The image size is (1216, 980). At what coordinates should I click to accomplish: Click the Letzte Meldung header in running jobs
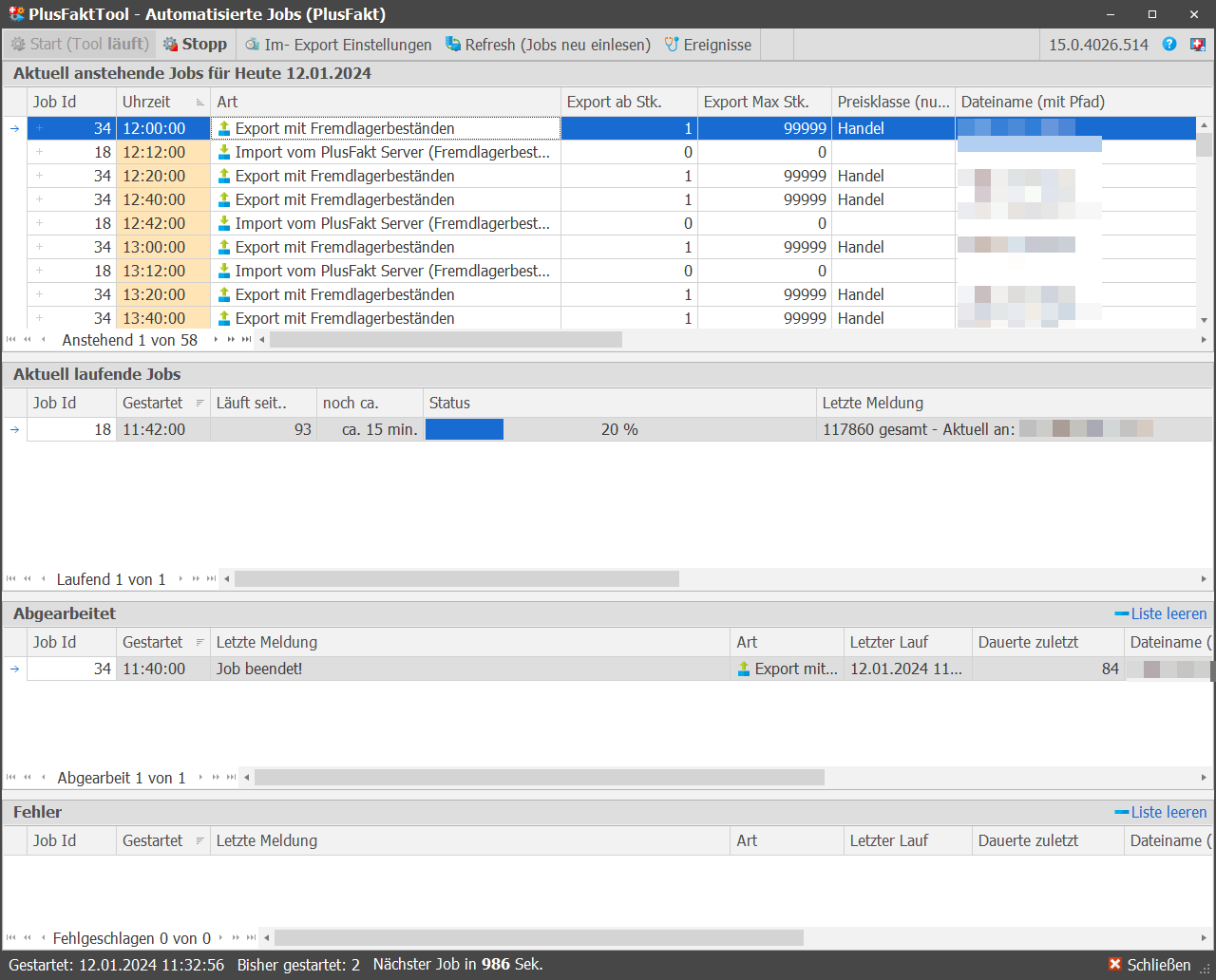pos(1015,403)
